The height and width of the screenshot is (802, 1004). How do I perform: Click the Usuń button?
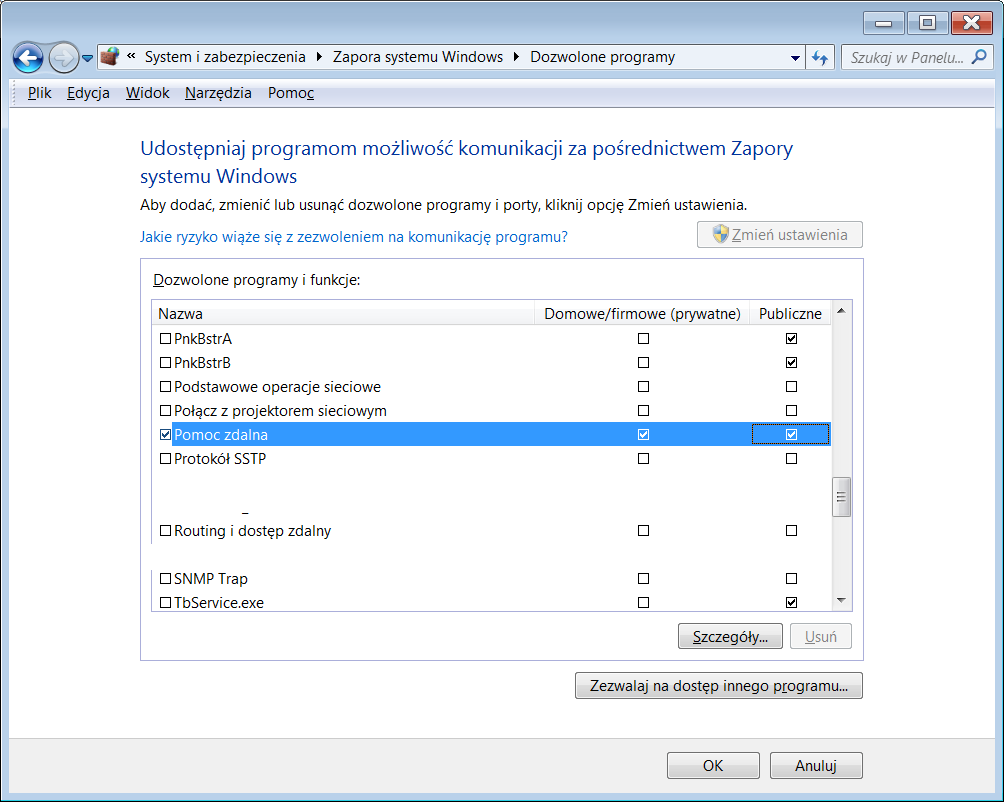point(820,636)
